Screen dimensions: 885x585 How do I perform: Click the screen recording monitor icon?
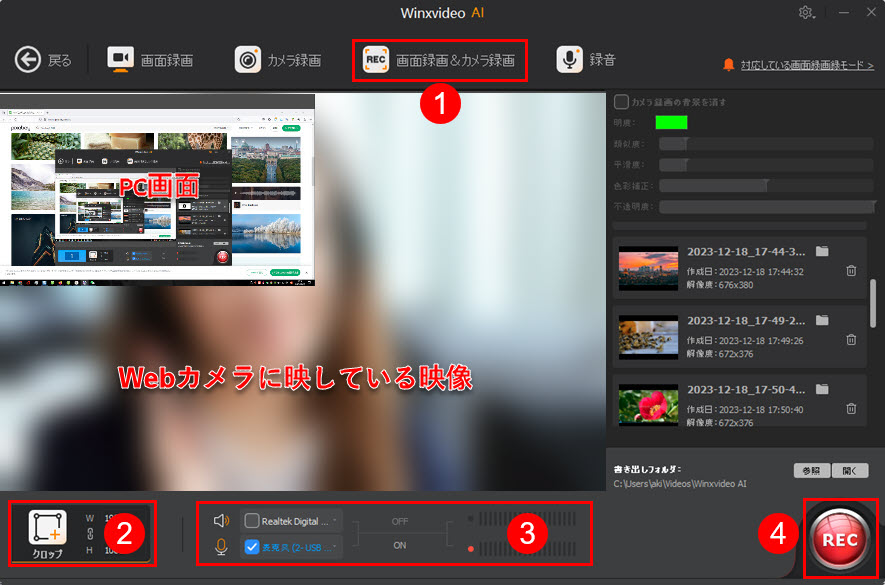tap(120, 59)
